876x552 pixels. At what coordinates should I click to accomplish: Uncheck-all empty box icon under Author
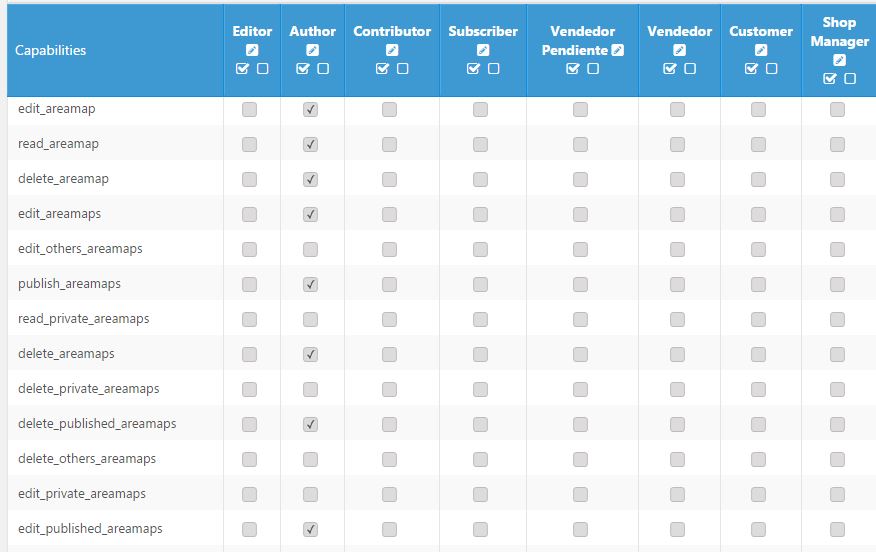point(323,69)
